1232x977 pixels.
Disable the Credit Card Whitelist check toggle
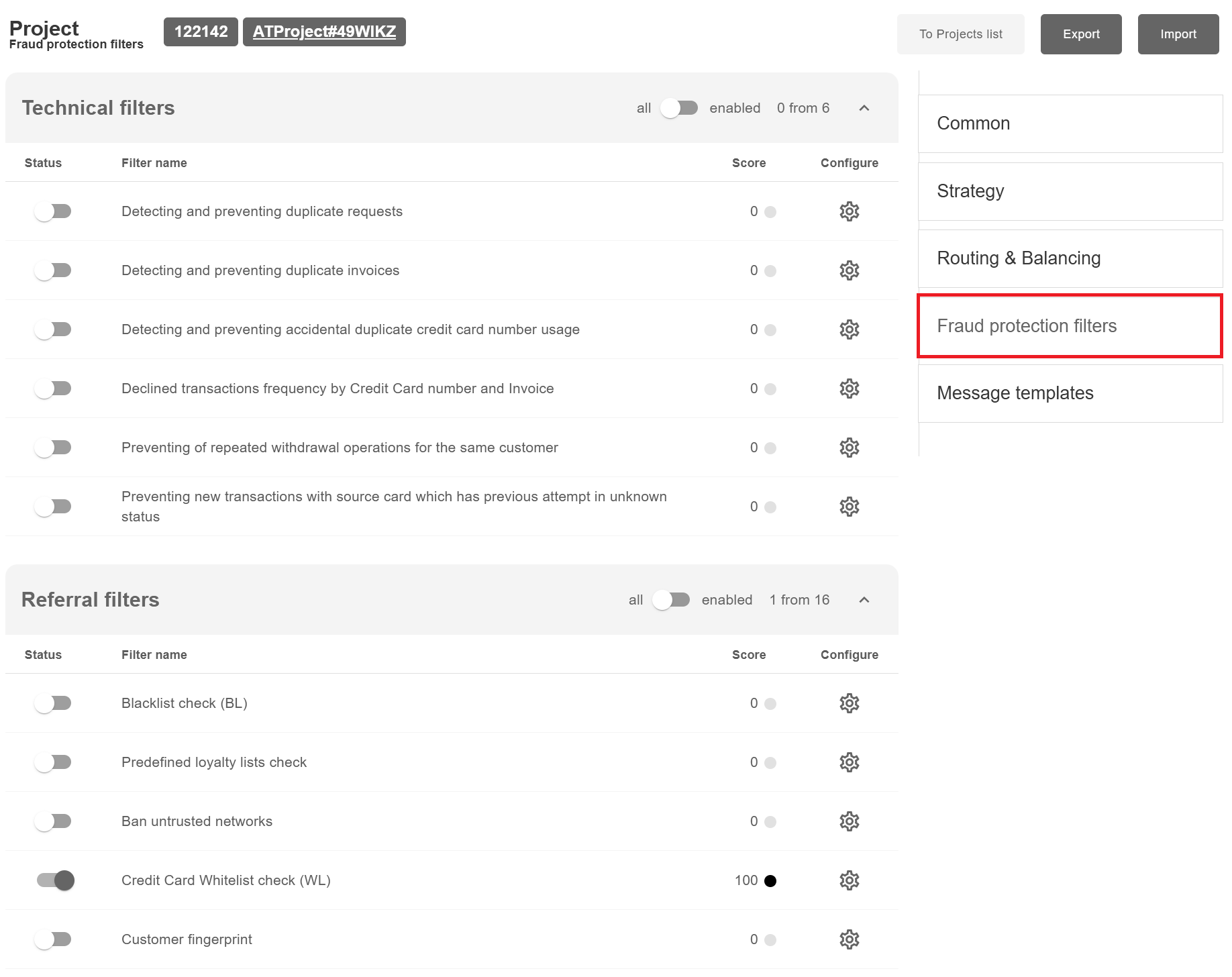pos(55,880)
